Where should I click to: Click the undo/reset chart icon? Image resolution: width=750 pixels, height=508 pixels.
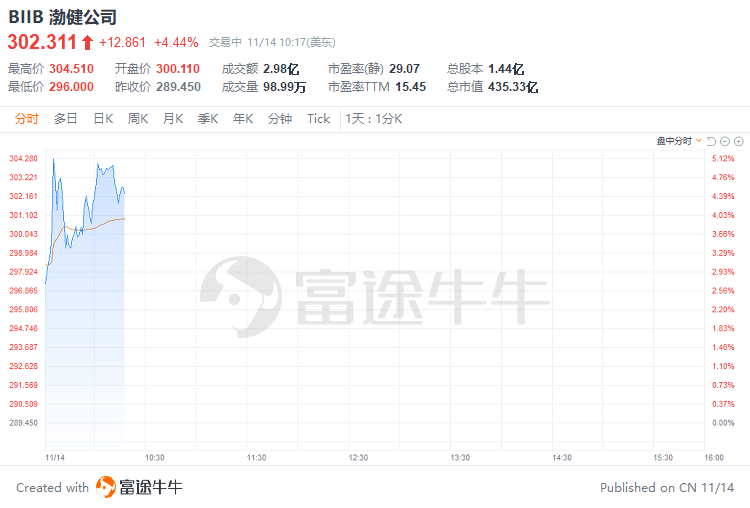point(711,141)
